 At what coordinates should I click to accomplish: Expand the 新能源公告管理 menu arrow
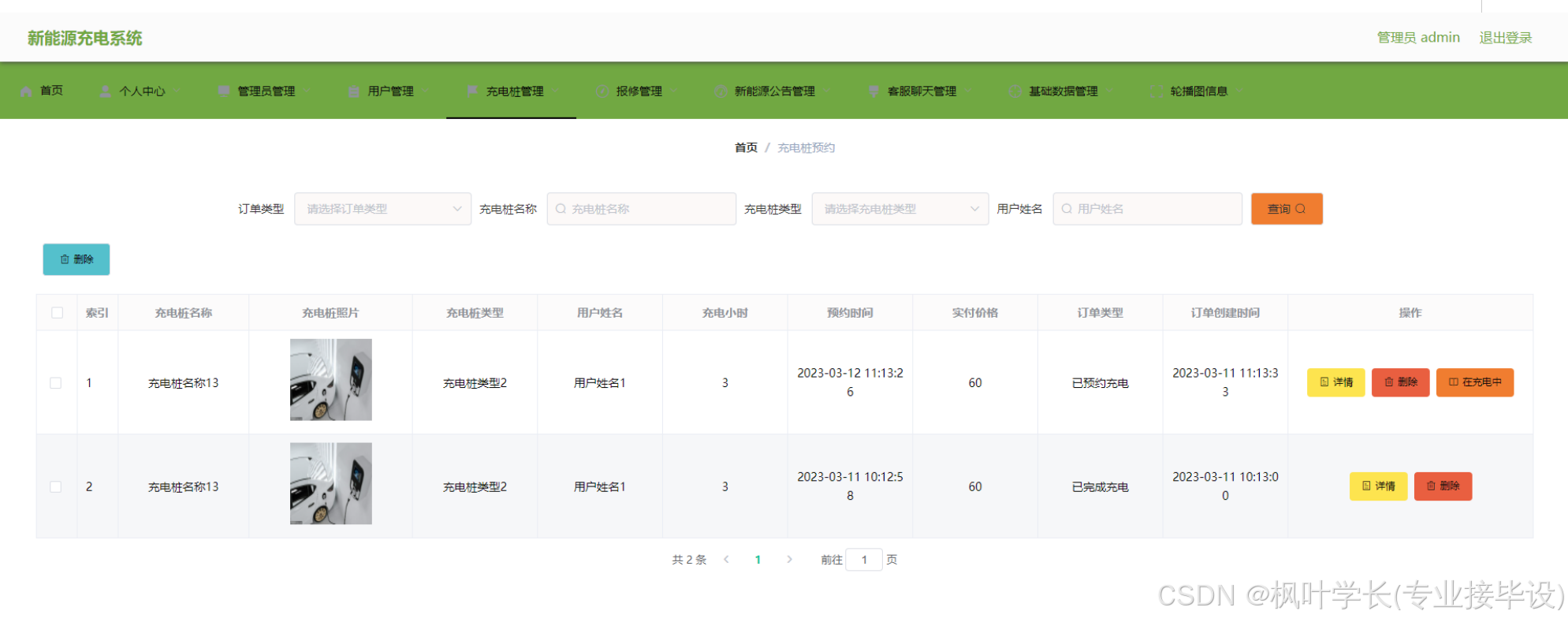click(x=827, y=91)
